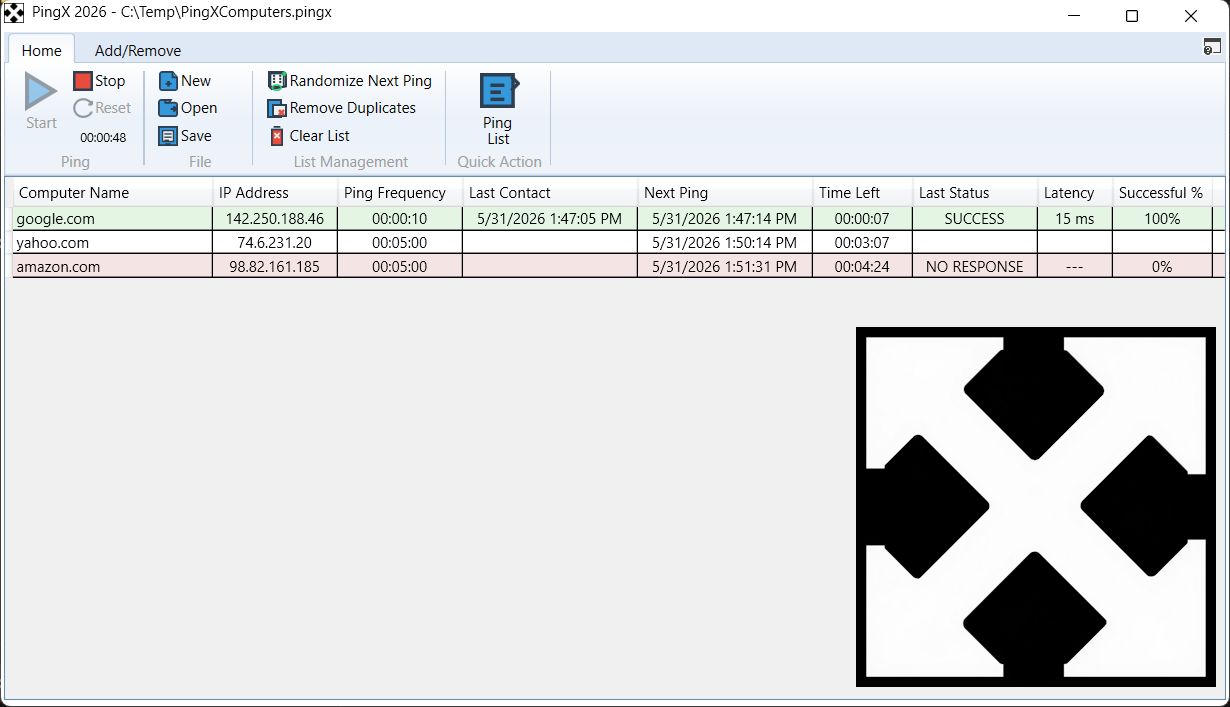Click the 15 ms latency cell
The width and height of the screenshot is (1230, 707).
pos(1075,219)
